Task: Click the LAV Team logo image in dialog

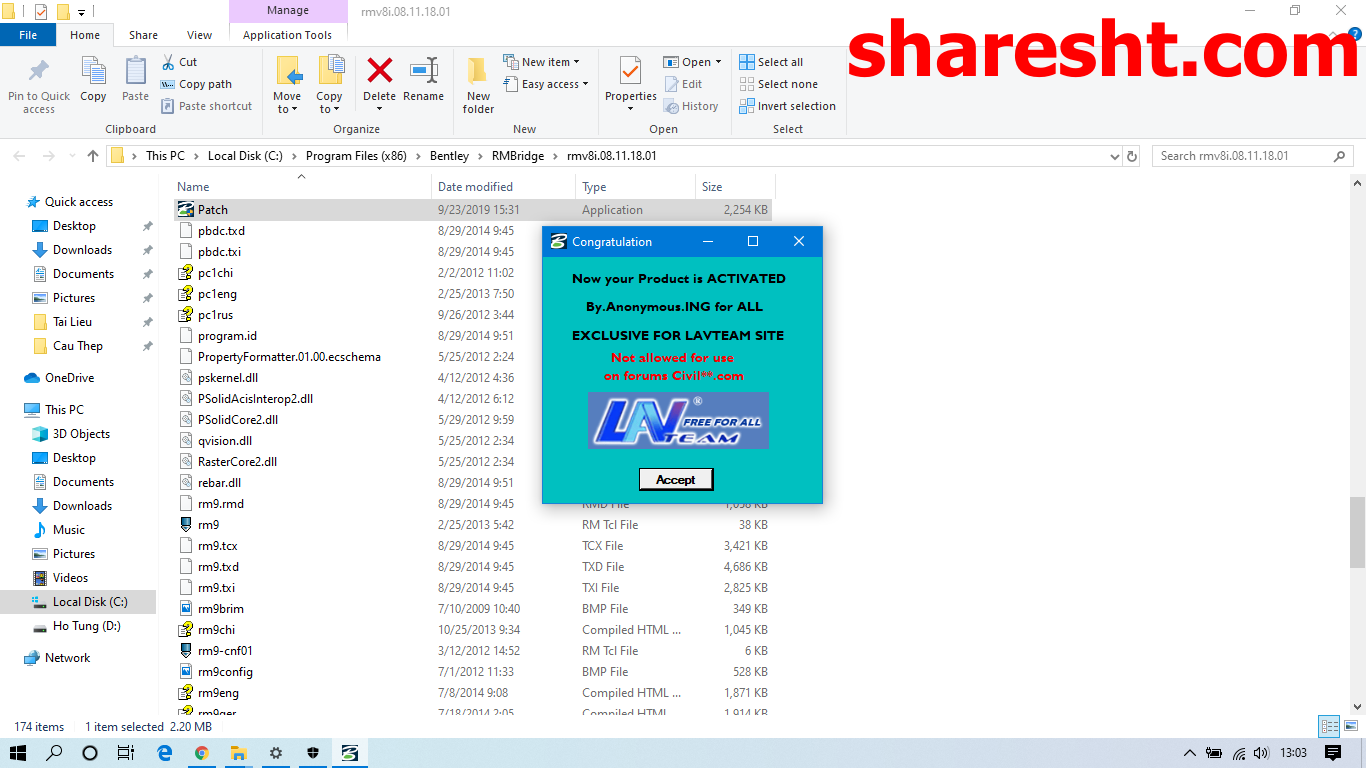Action: pyautogui.click(x=678, y=420)
